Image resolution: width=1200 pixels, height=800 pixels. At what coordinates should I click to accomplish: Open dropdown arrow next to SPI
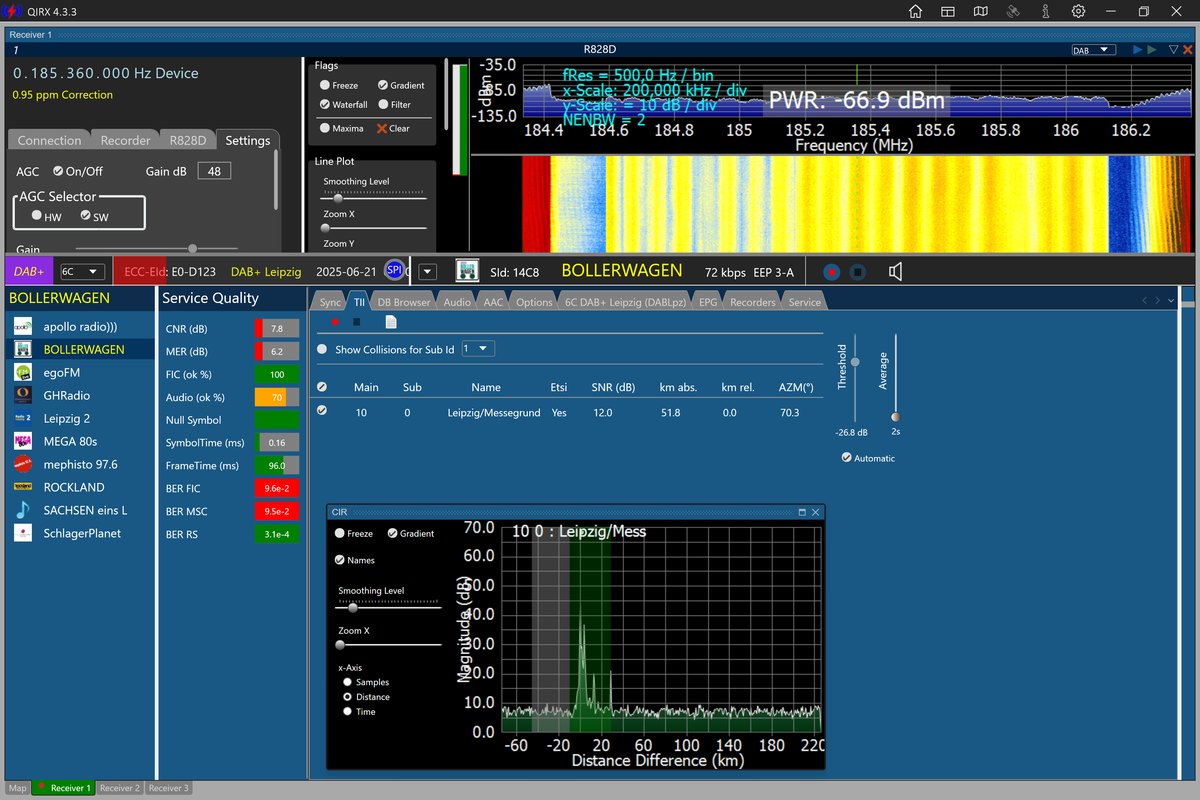click(x=427, y=271)
